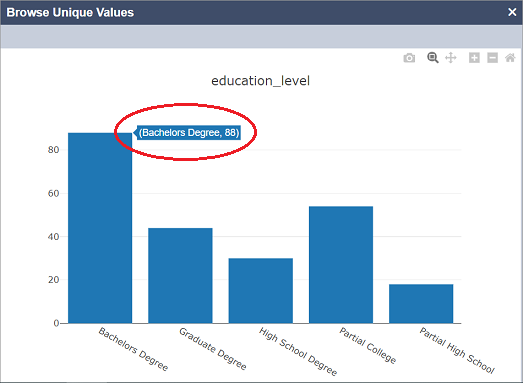Viewport: 523px width, 383px height.
Task: Click the 60 y-axis tick label
Action: pos(53,193)
